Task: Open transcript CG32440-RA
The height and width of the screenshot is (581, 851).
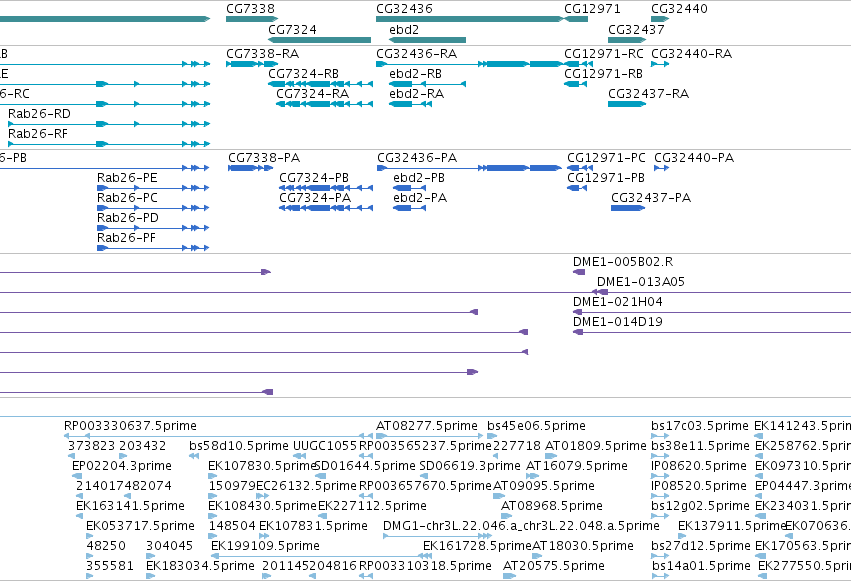Action: [691, 54]
